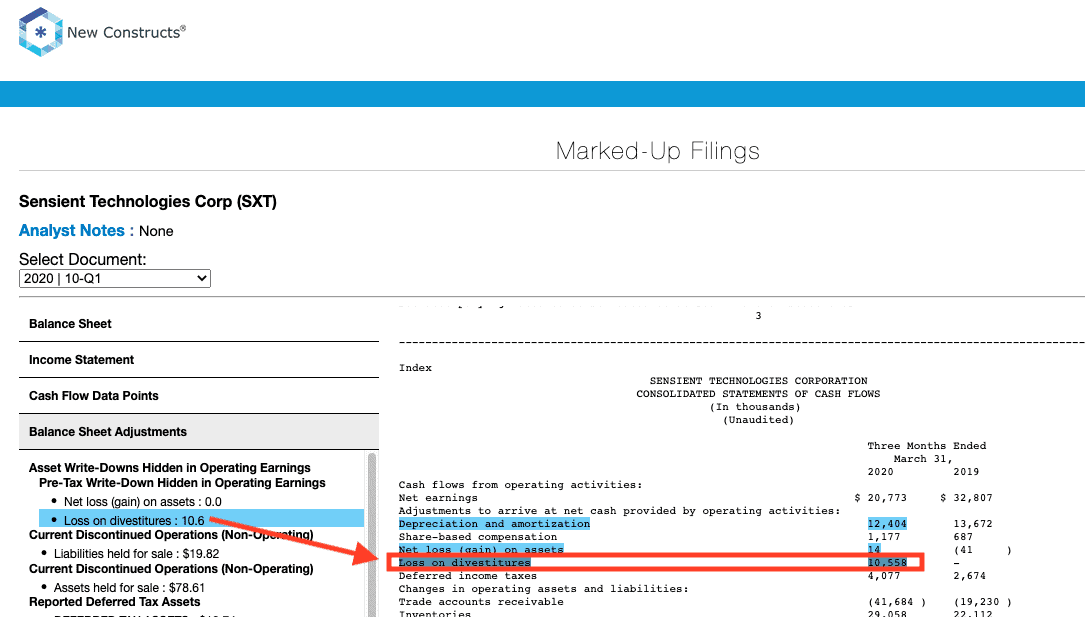Click Sensient Technologies Corp (SXT) heading
Viewport: 1085px width, 617px height.
pyautogui.click(x=147, y=201)
